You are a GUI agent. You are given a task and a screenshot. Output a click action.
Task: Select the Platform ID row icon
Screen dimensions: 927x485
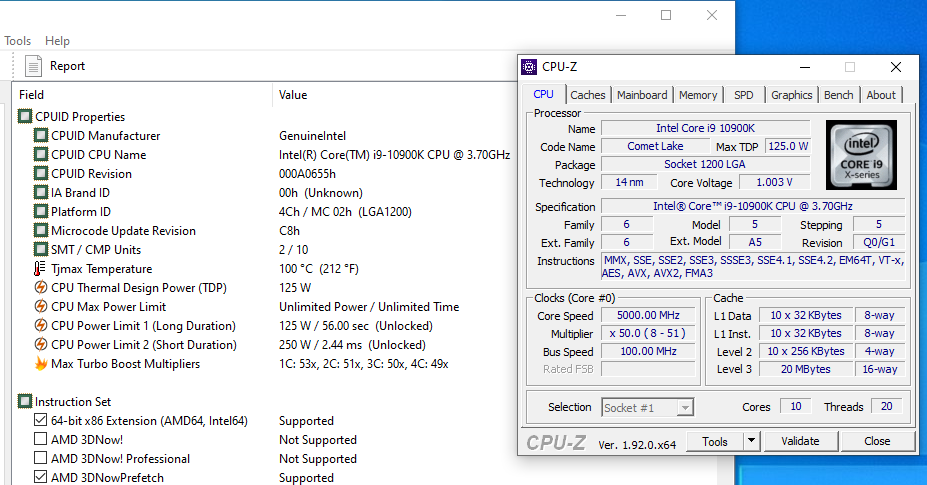pyautogui.click(x=41, y=211)
